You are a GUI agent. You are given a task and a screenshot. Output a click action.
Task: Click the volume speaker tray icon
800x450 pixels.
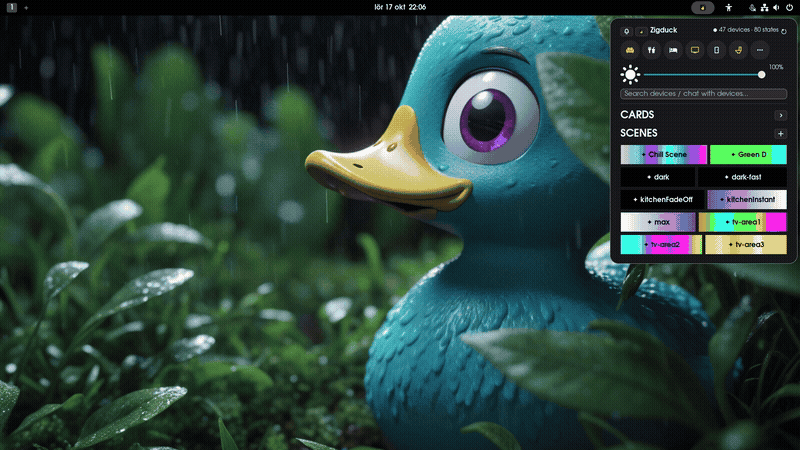pos(776,8)
